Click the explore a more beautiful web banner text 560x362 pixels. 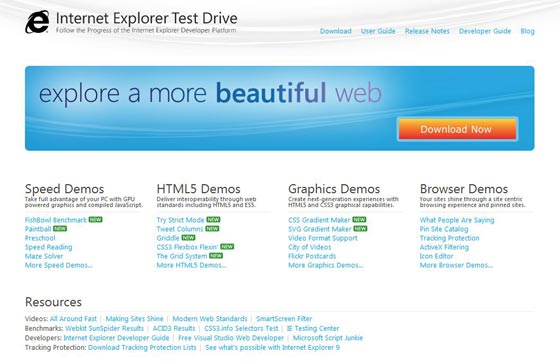(x=210, y=93)
